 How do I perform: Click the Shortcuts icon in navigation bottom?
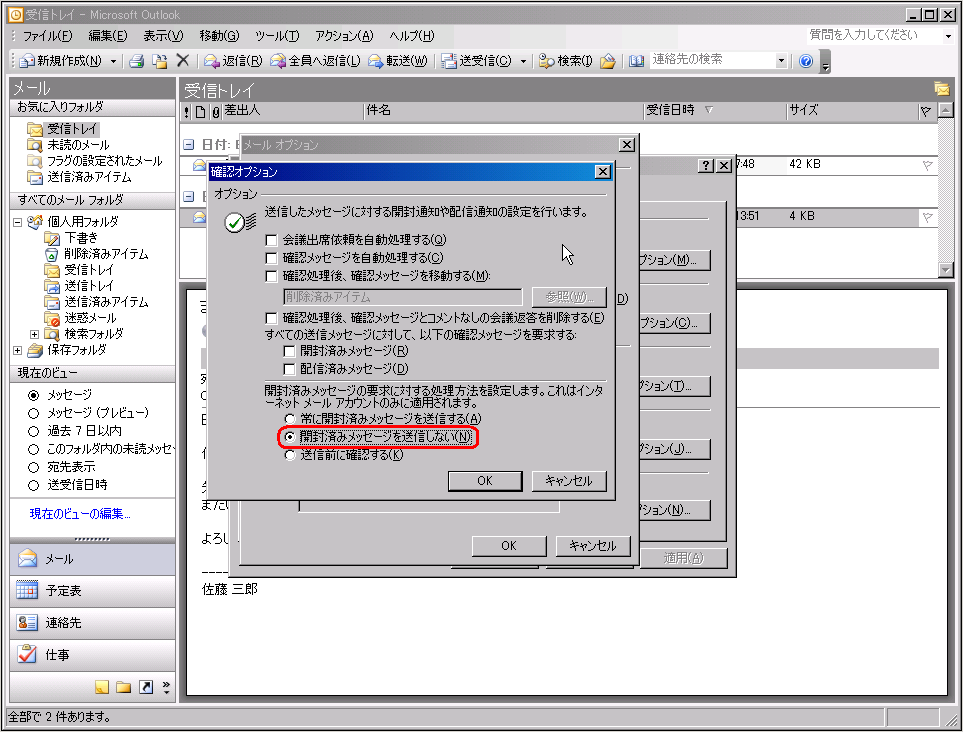point(146,687)
